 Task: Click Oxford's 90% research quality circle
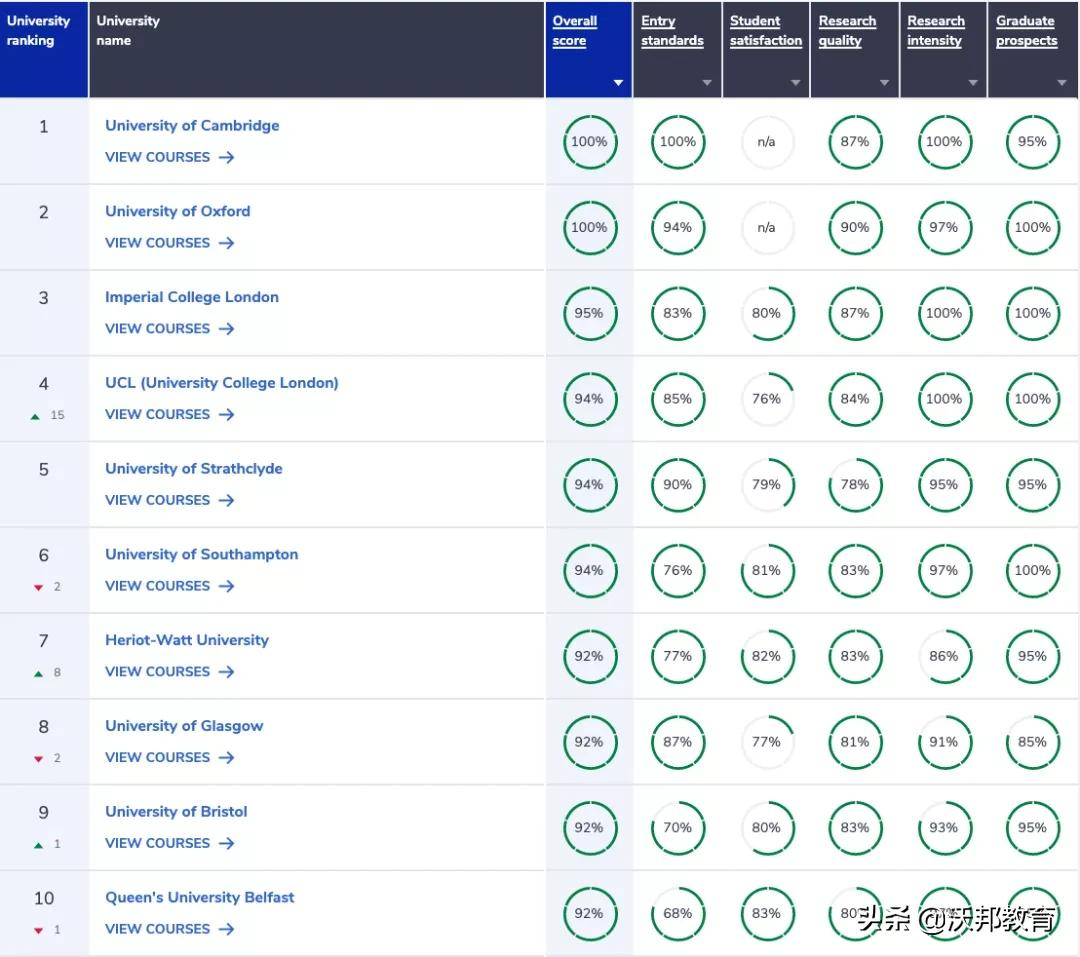(x=855, y=228)
